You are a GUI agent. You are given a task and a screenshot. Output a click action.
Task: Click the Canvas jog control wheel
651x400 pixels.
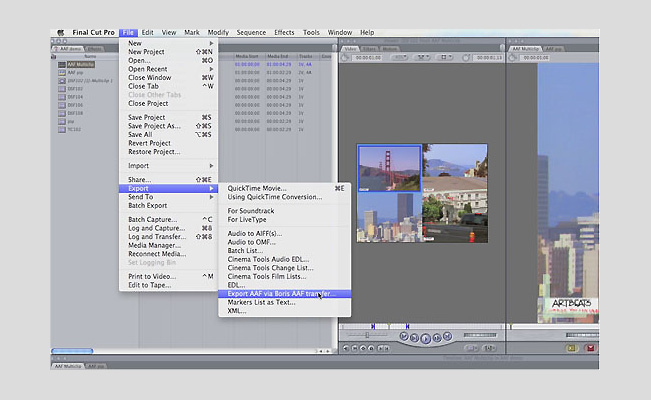click(582, 335)
